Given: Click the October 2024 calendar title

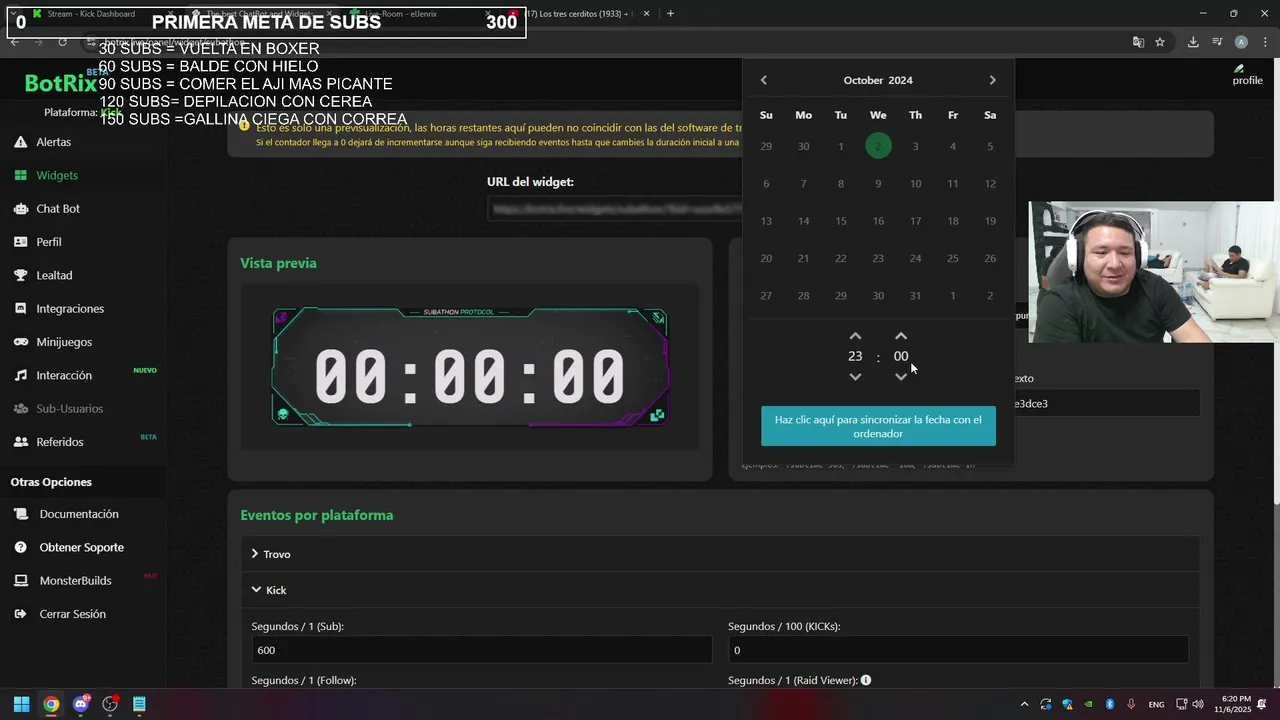Looking at the screenshot, I should coord(878,80).
